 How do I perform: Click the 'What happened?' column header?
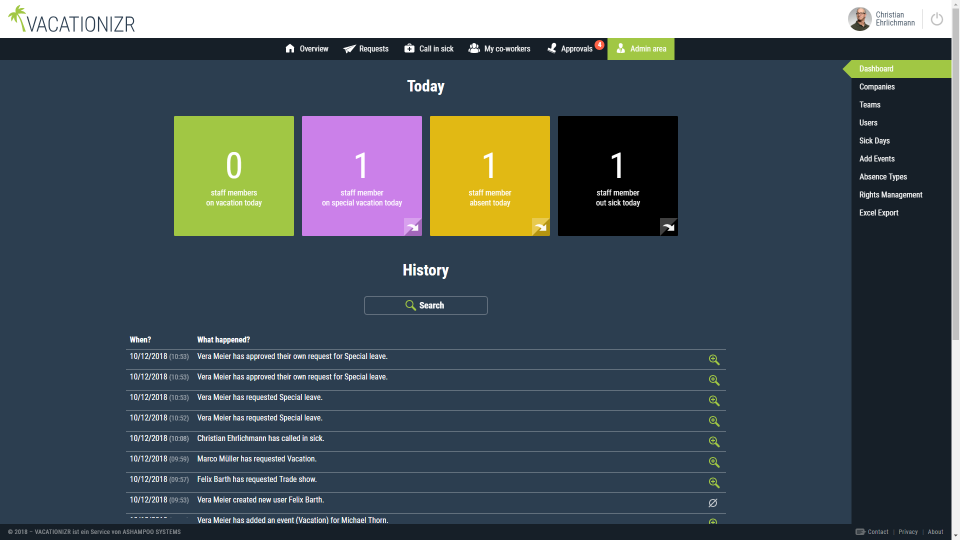(223, 340)
